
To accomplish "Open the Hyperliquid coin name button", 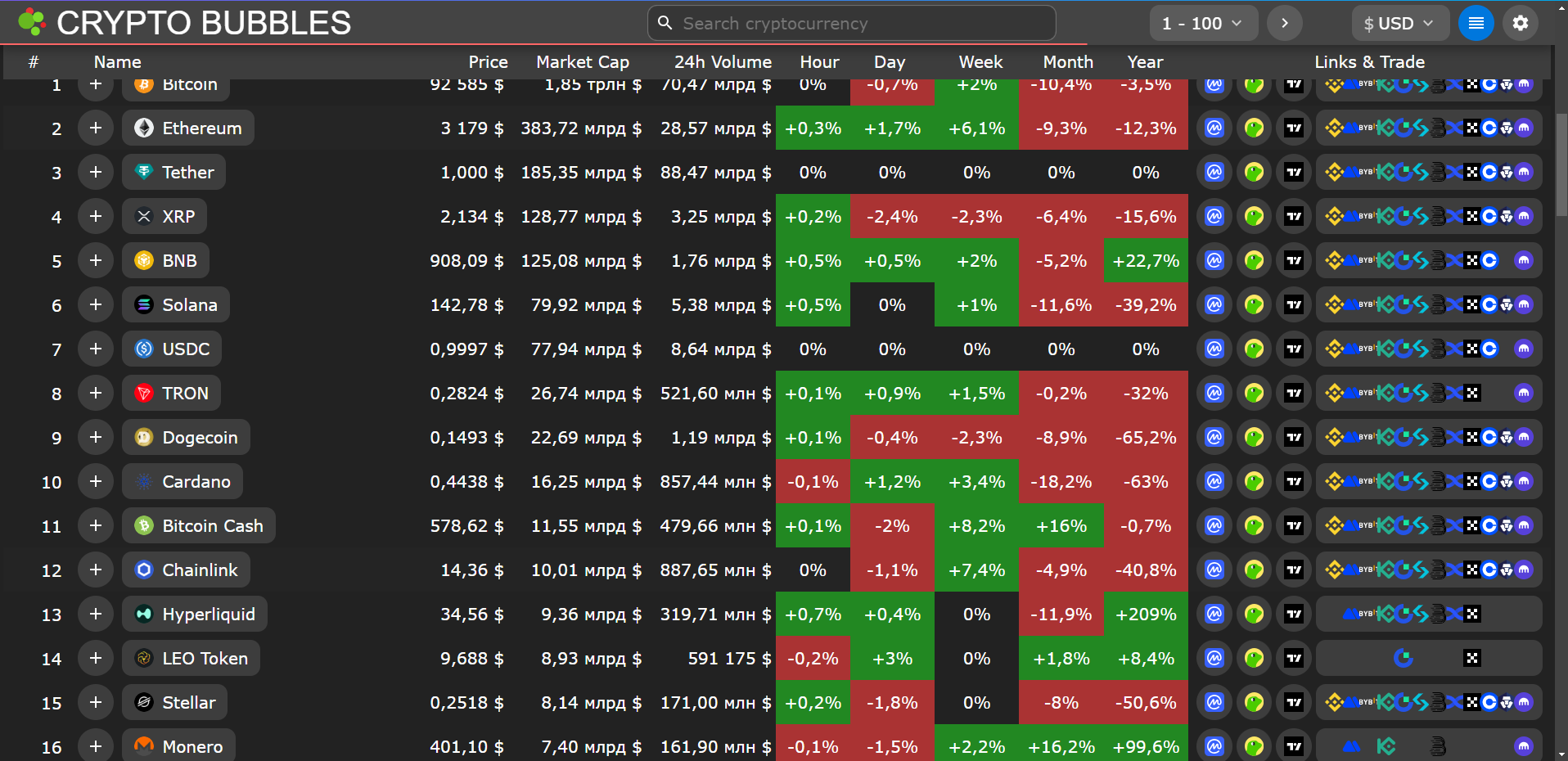I will (x=195, y=615).
